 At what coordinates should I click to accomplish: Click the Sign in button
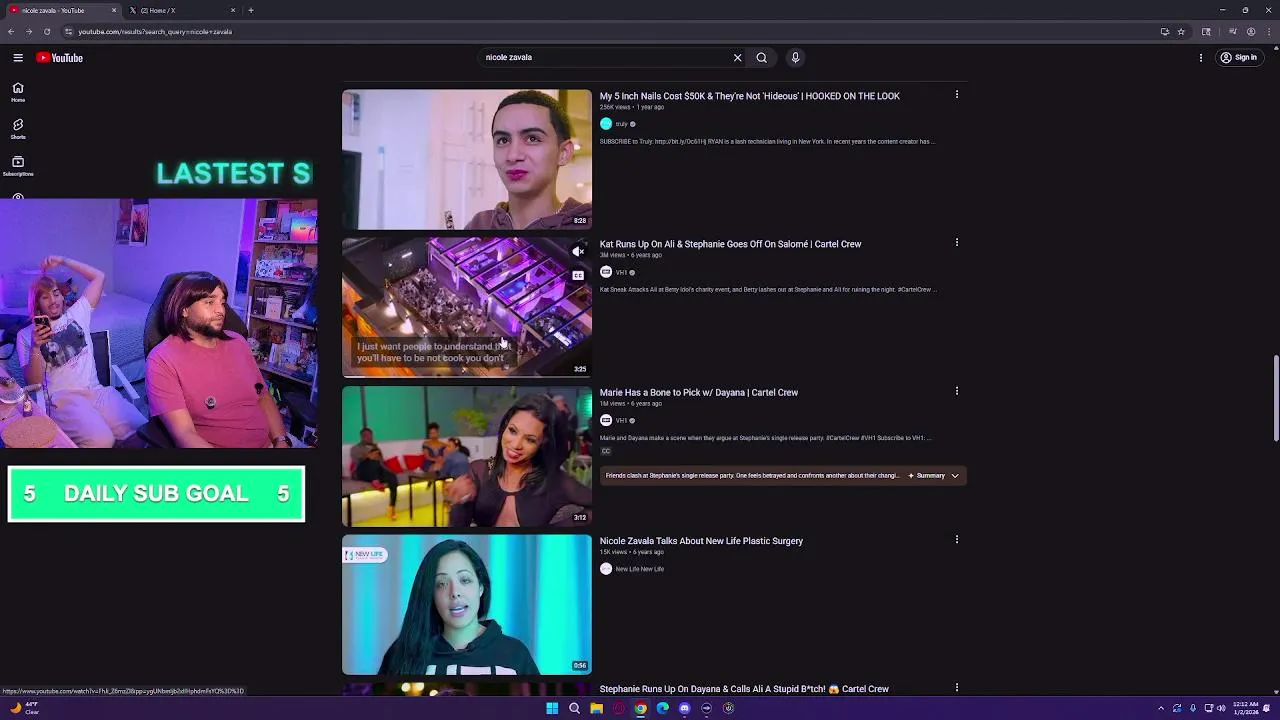coord(1238,58)
